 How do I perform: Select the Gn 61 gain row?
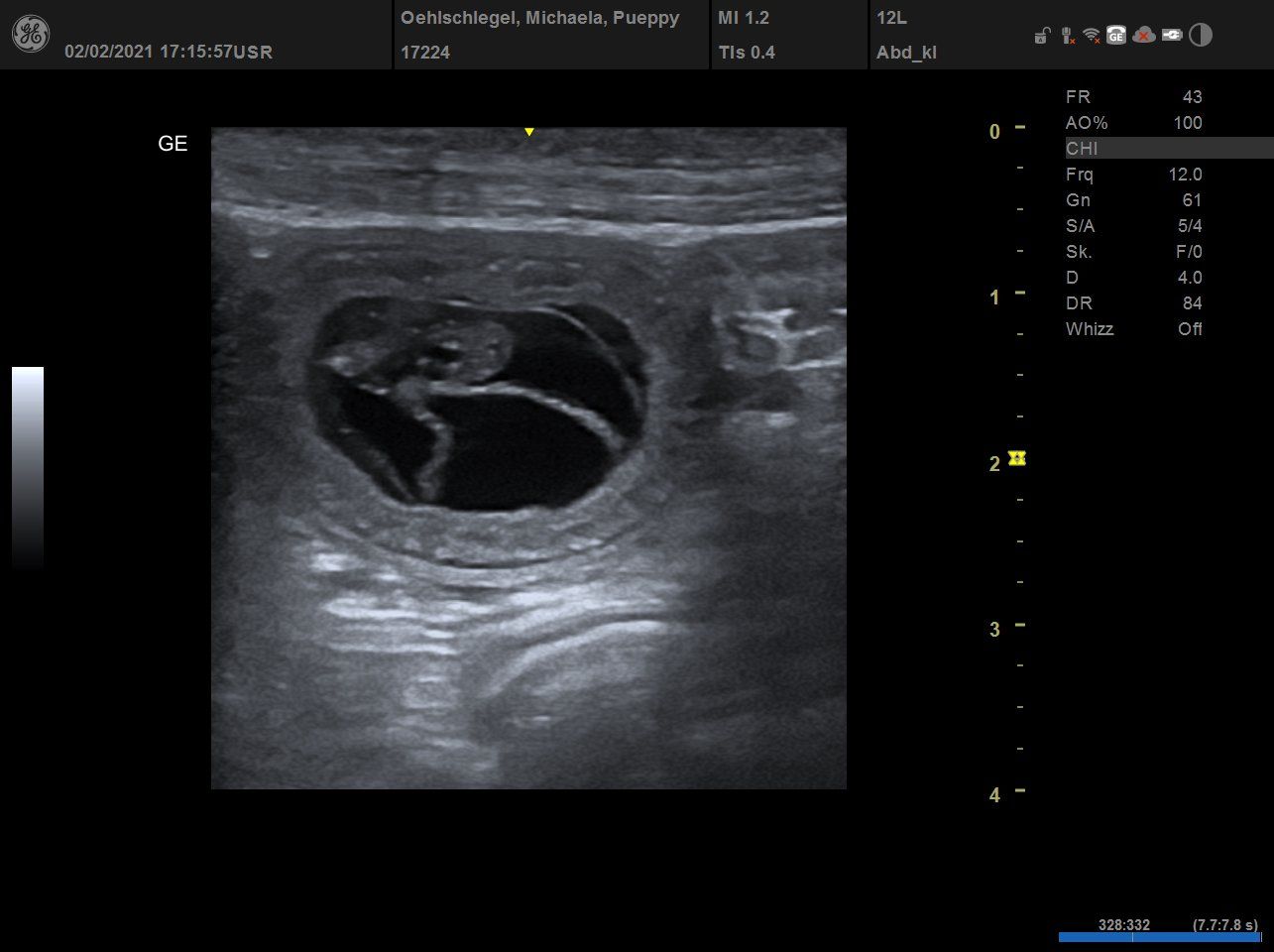1134,200
